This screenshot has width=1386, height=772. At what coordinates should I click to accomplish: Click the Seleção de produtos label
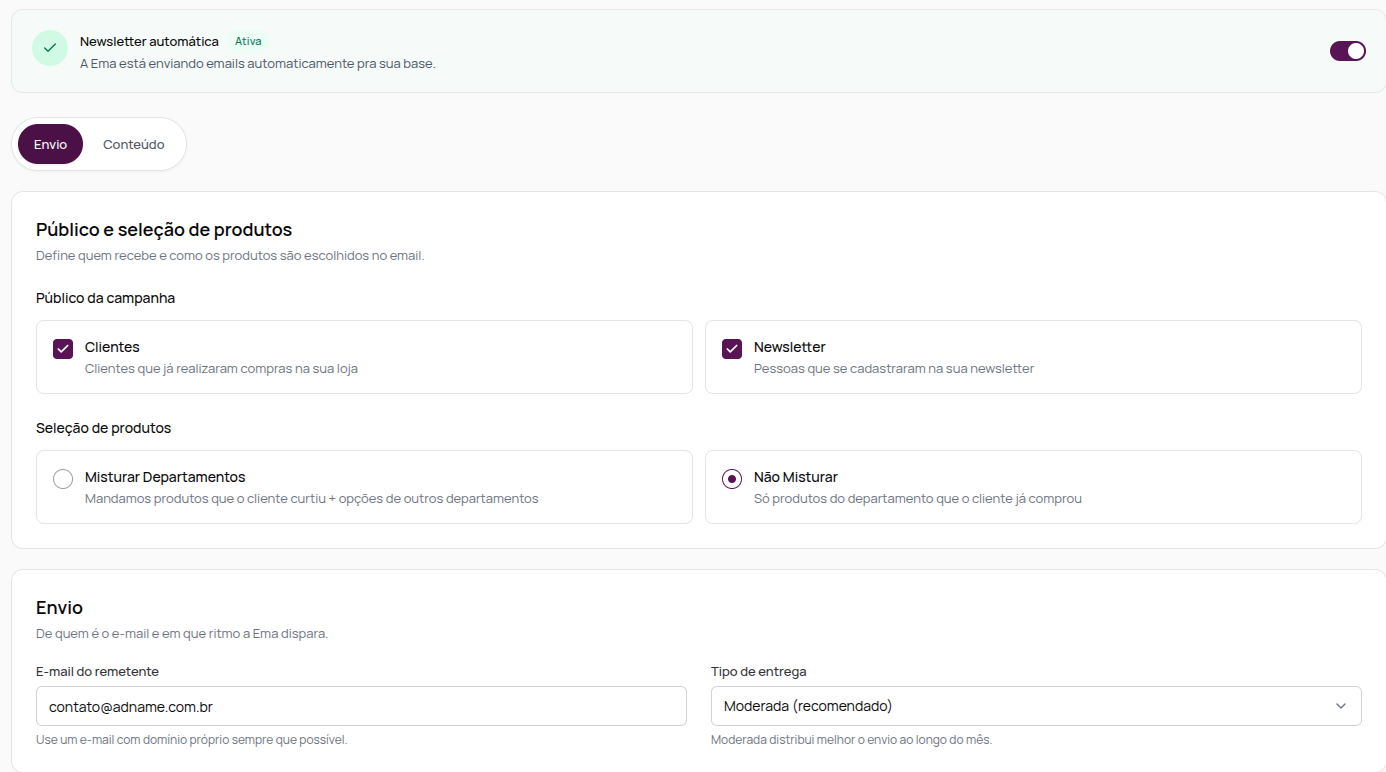point(103,428)
